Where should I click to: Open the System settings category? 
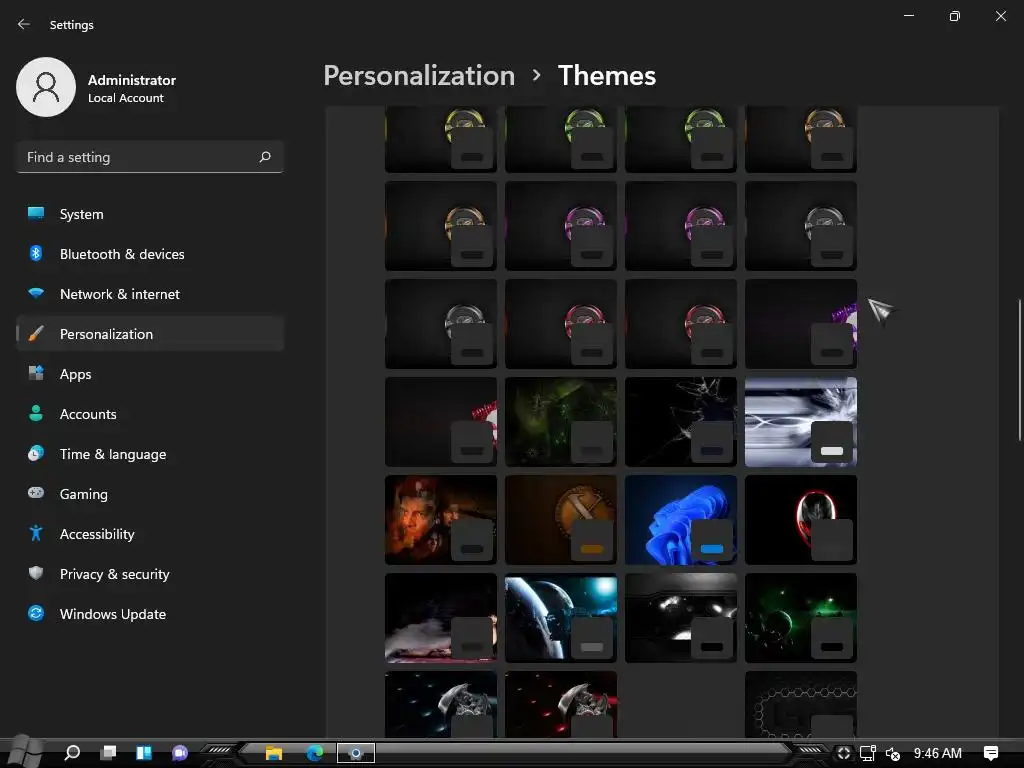150,214
